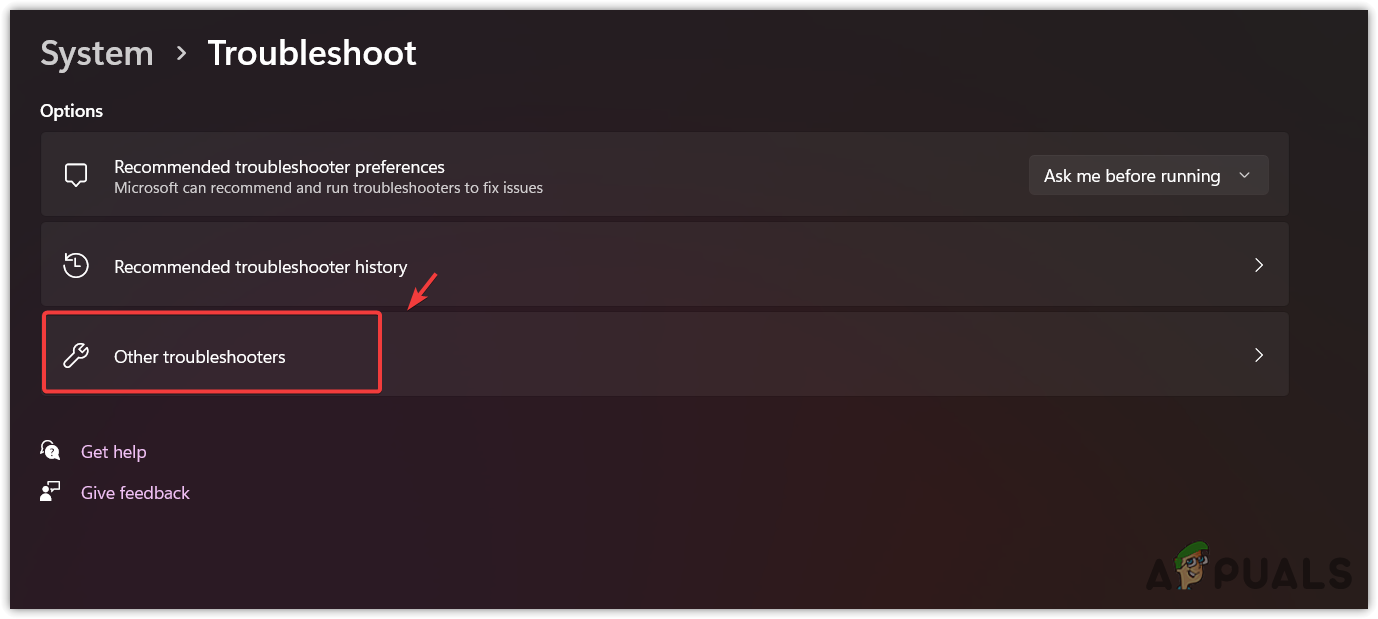Click the chat bubble icon beside troubleshooter preferences
This screenshot has width=1378, height=619.
(76, 176)
